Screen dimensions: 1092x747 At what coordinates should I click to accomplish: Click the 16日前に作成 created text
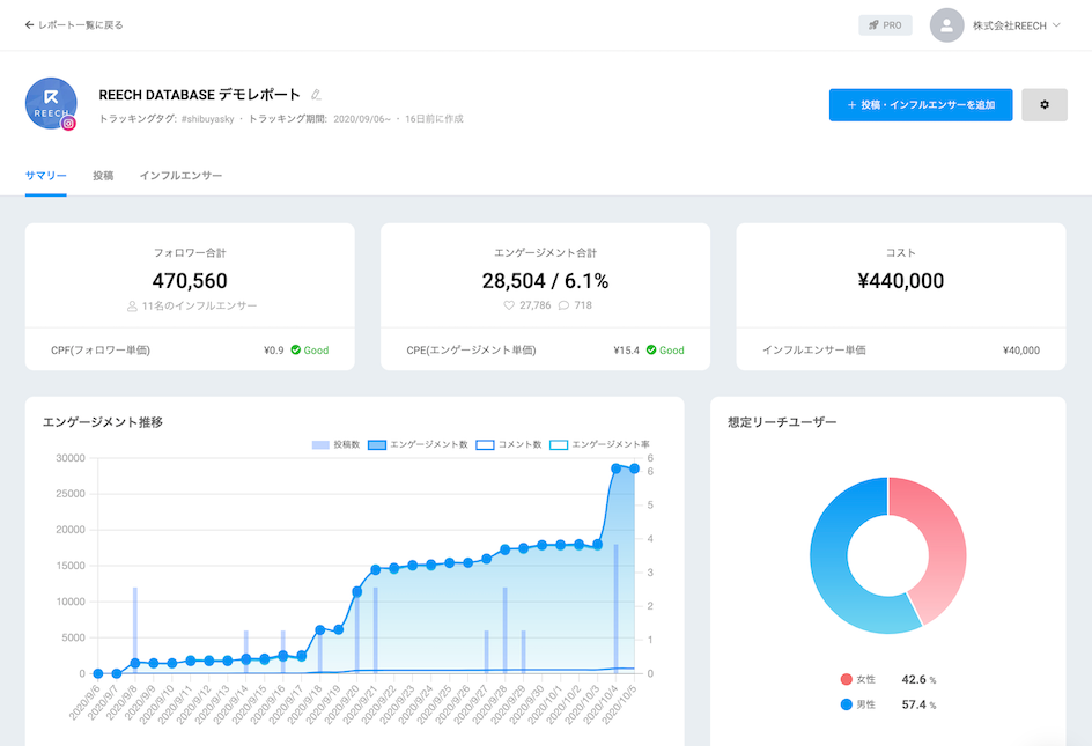434,119
